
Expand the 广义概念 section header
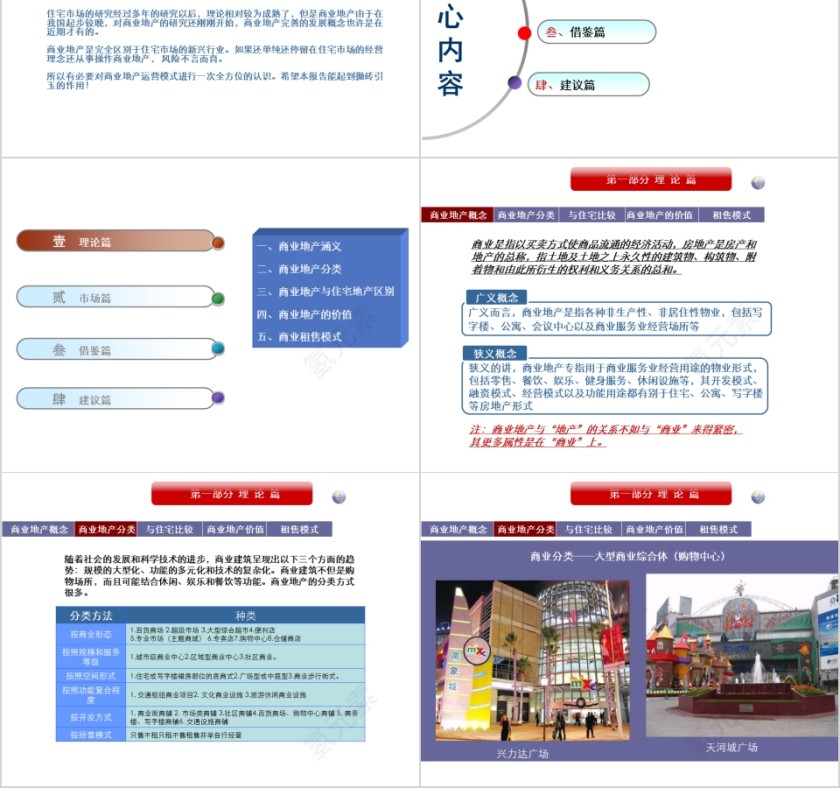pos(494,296)
